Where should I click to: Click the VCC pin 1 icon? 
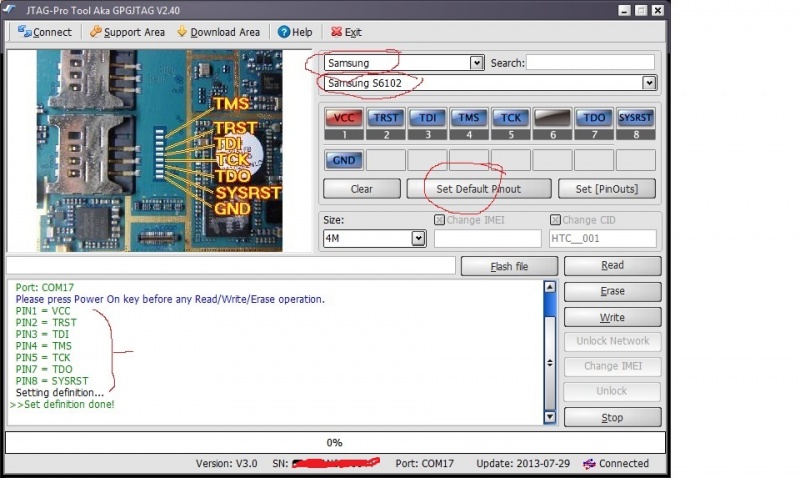click(x=344, y=118)
